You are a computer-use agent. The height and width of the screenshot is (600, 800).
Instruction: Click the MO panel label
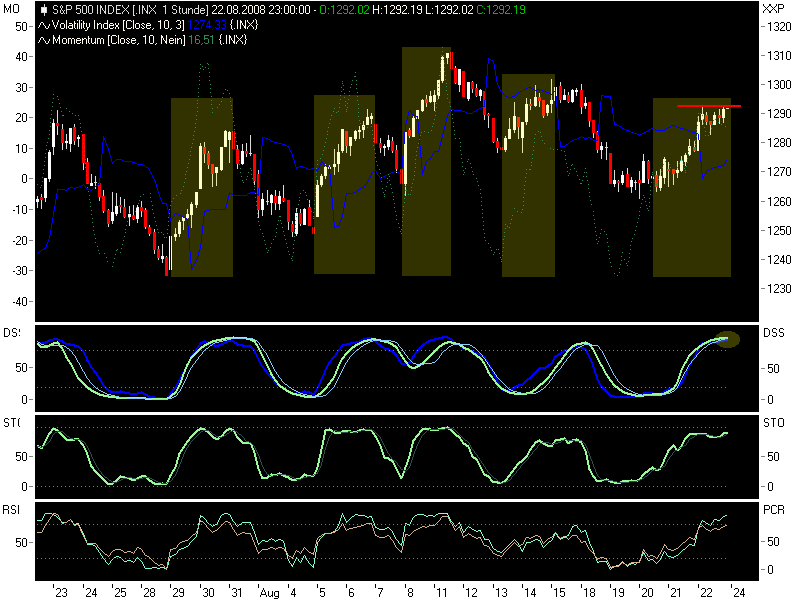click(14, 8)
